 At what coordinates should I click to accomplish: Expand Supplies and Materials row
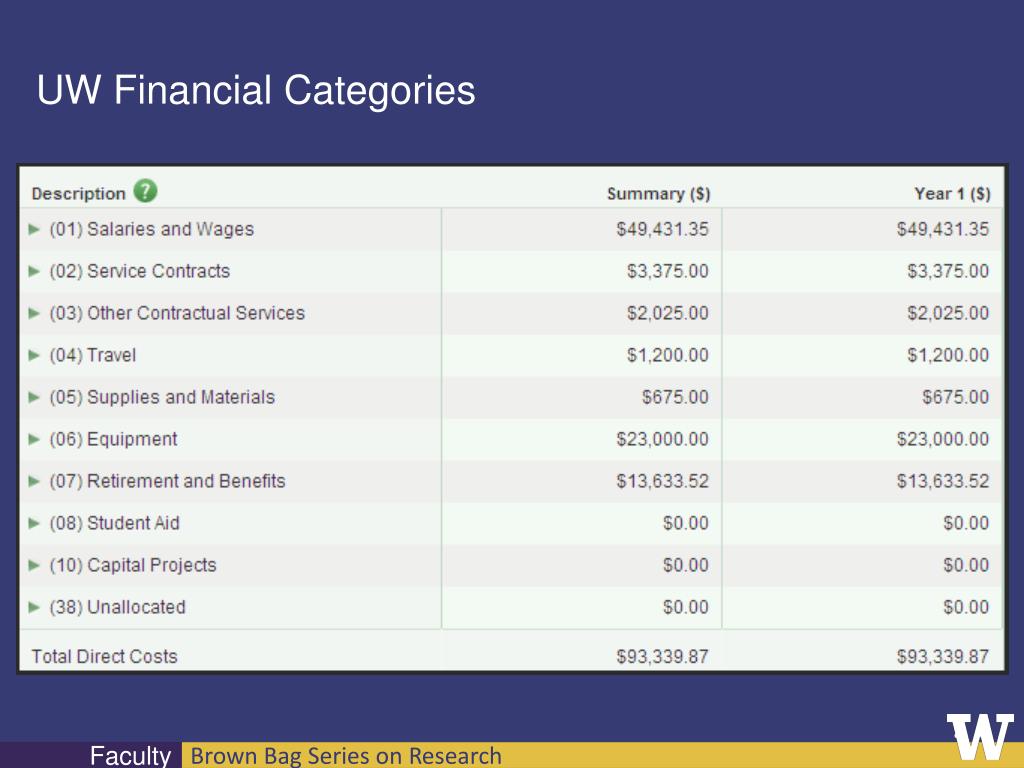click(x=35, y=397)
